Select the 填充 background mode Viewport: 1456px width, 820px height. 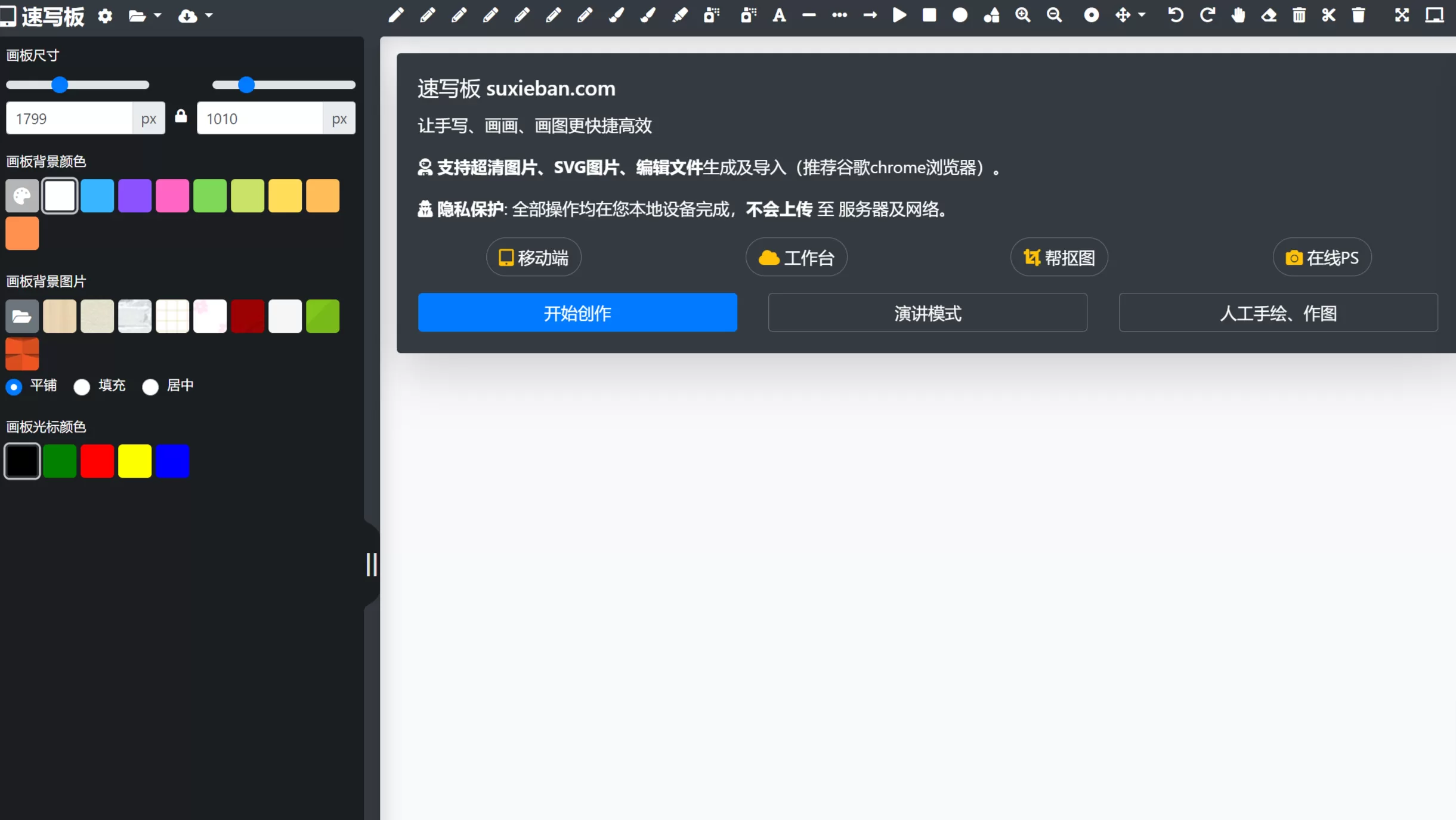coord(82,386)
